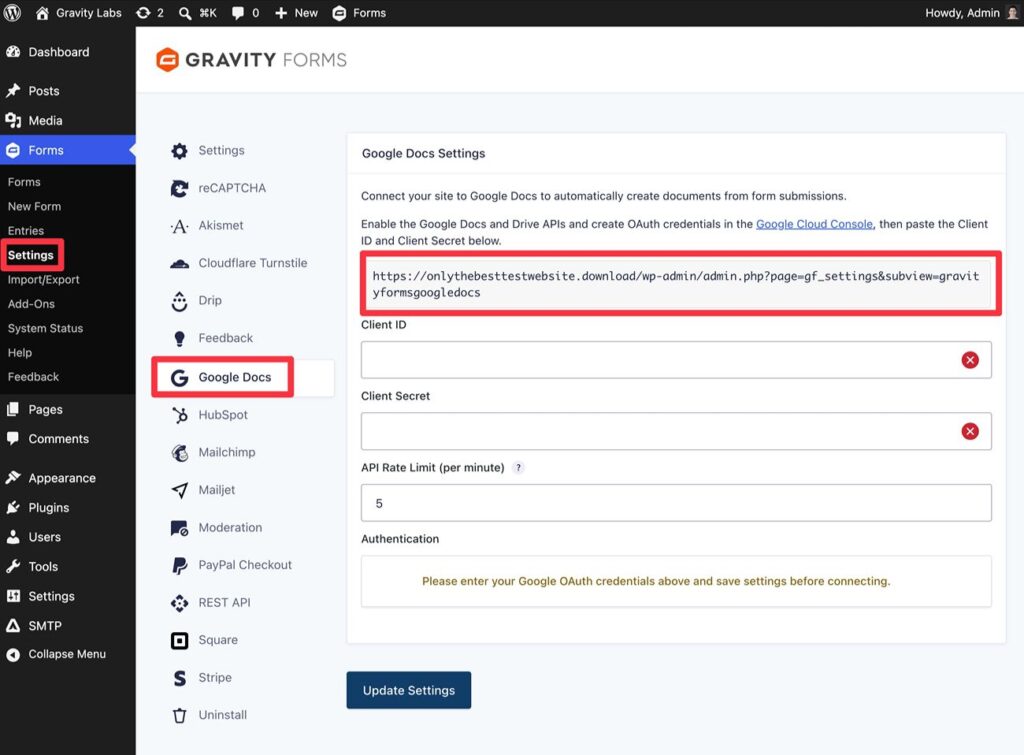
Task: Open WordPress Settings menu in sidebar
Action: pos(68,596)
